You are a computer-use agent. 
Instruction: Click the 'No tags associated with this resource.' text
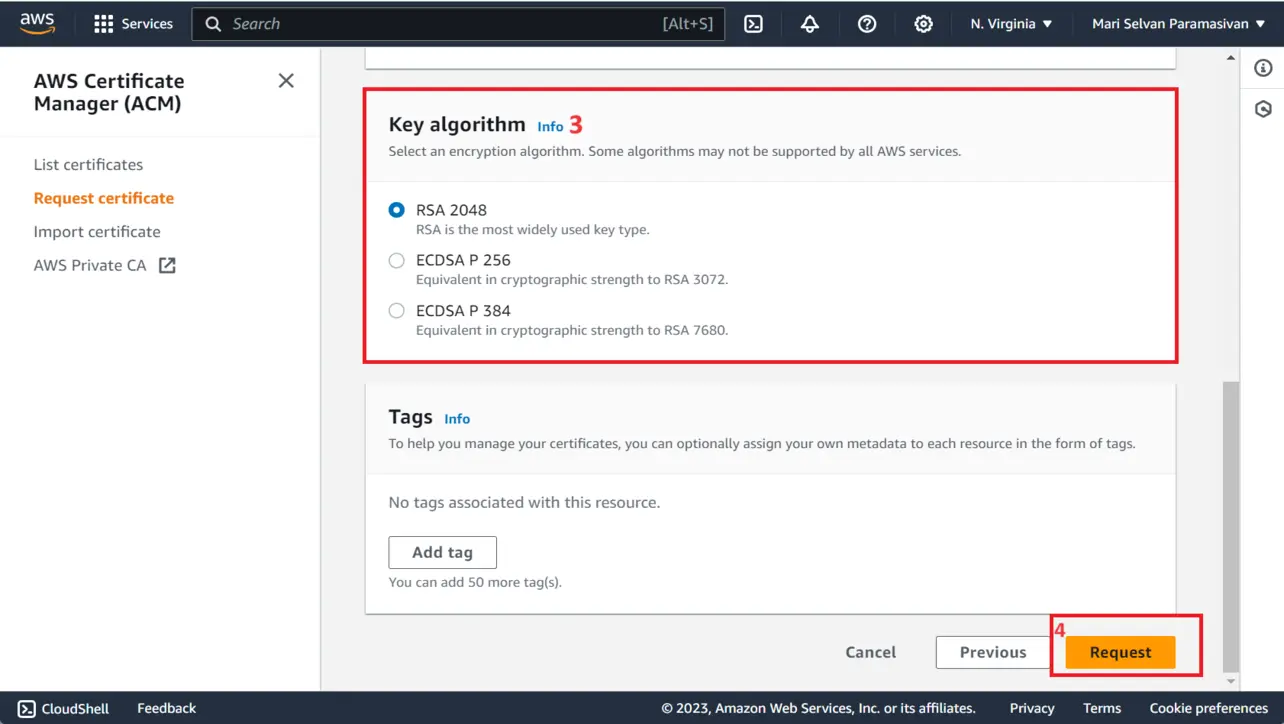[x=524, y=502]
